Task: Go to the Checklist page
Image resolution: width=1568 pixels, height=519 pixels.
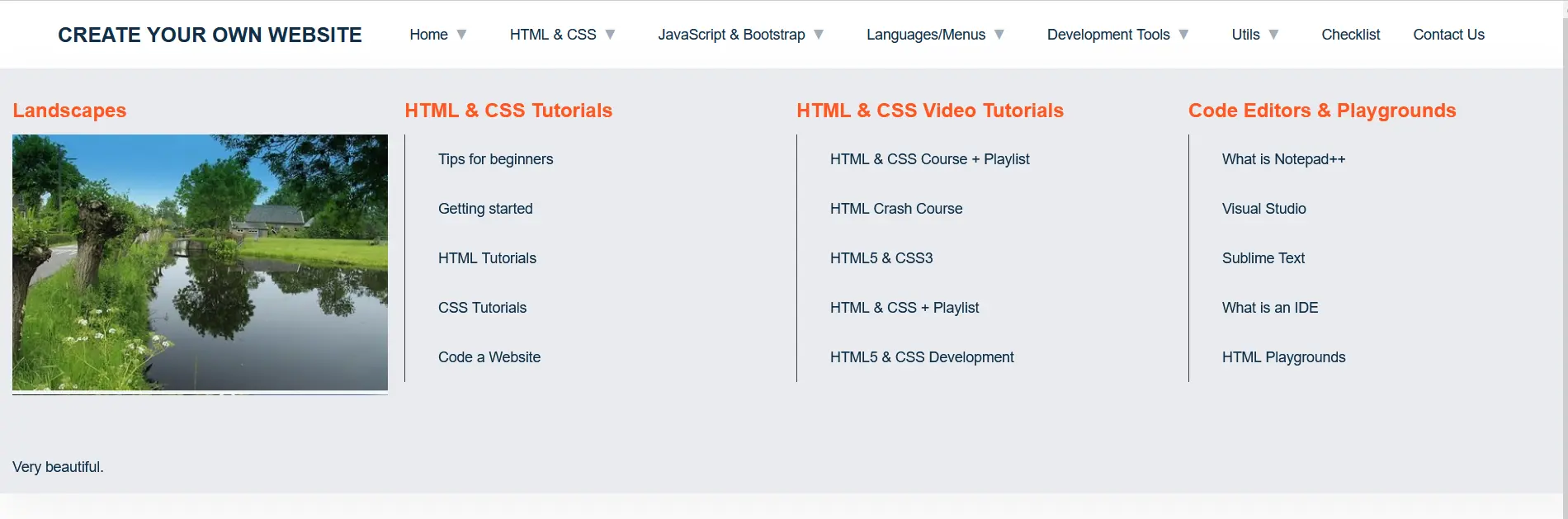Action: 1350,35
